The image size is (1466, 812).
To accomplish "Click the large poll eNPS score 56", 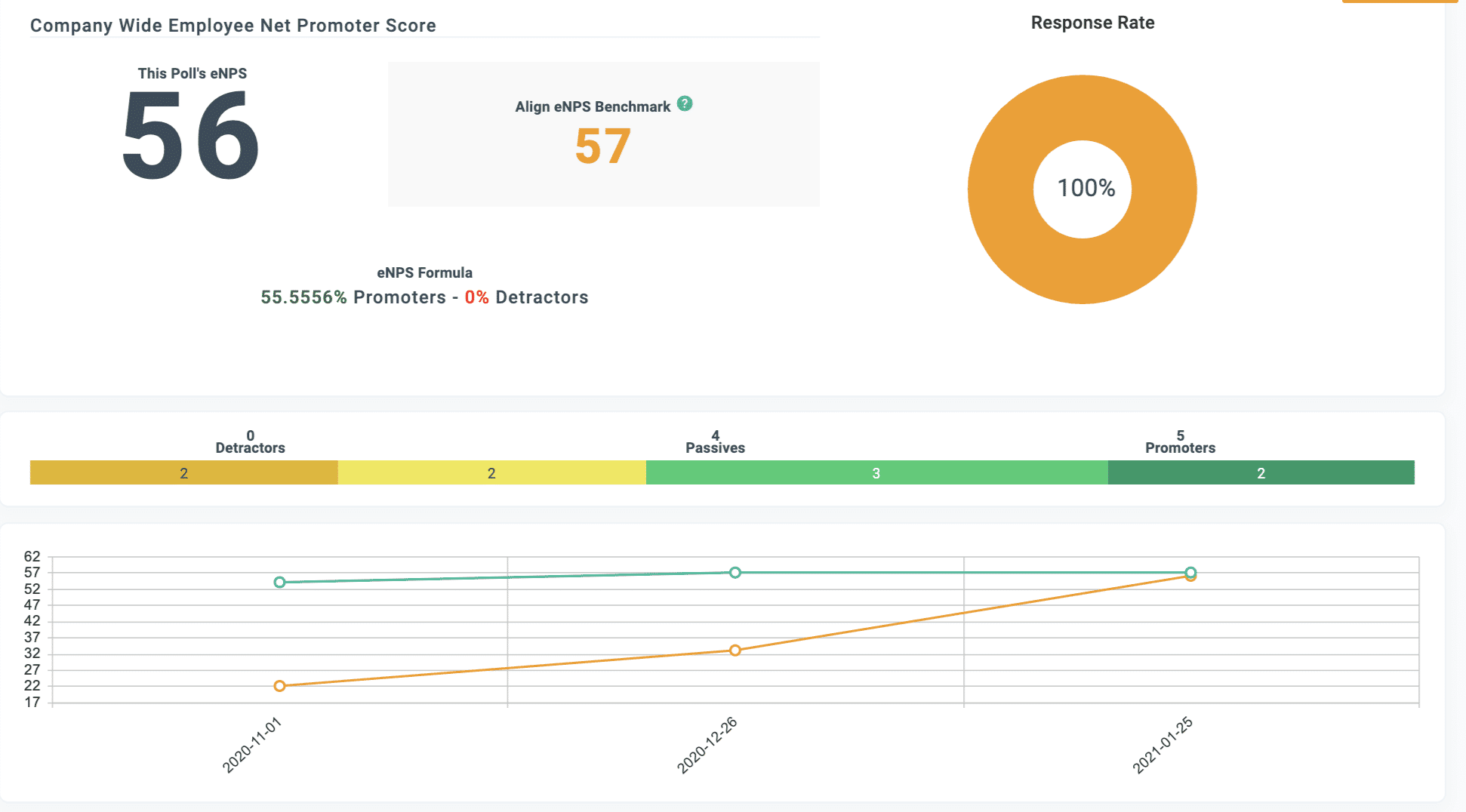I will [191, 136].
